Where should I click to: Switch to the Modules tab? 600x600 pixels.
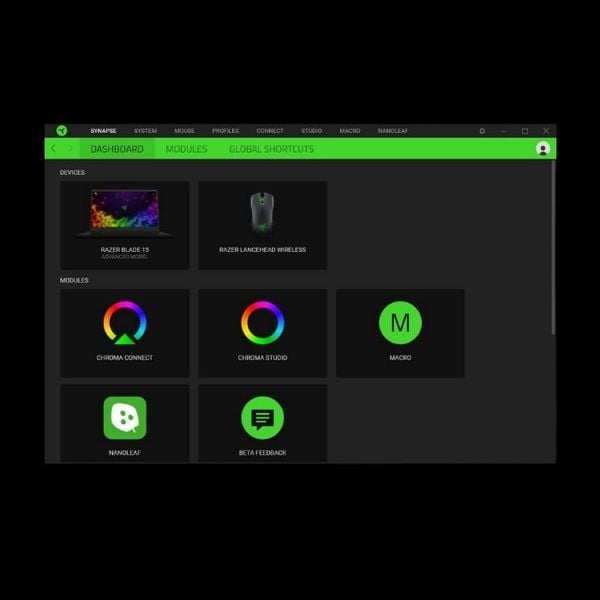[x=186, y=149]
